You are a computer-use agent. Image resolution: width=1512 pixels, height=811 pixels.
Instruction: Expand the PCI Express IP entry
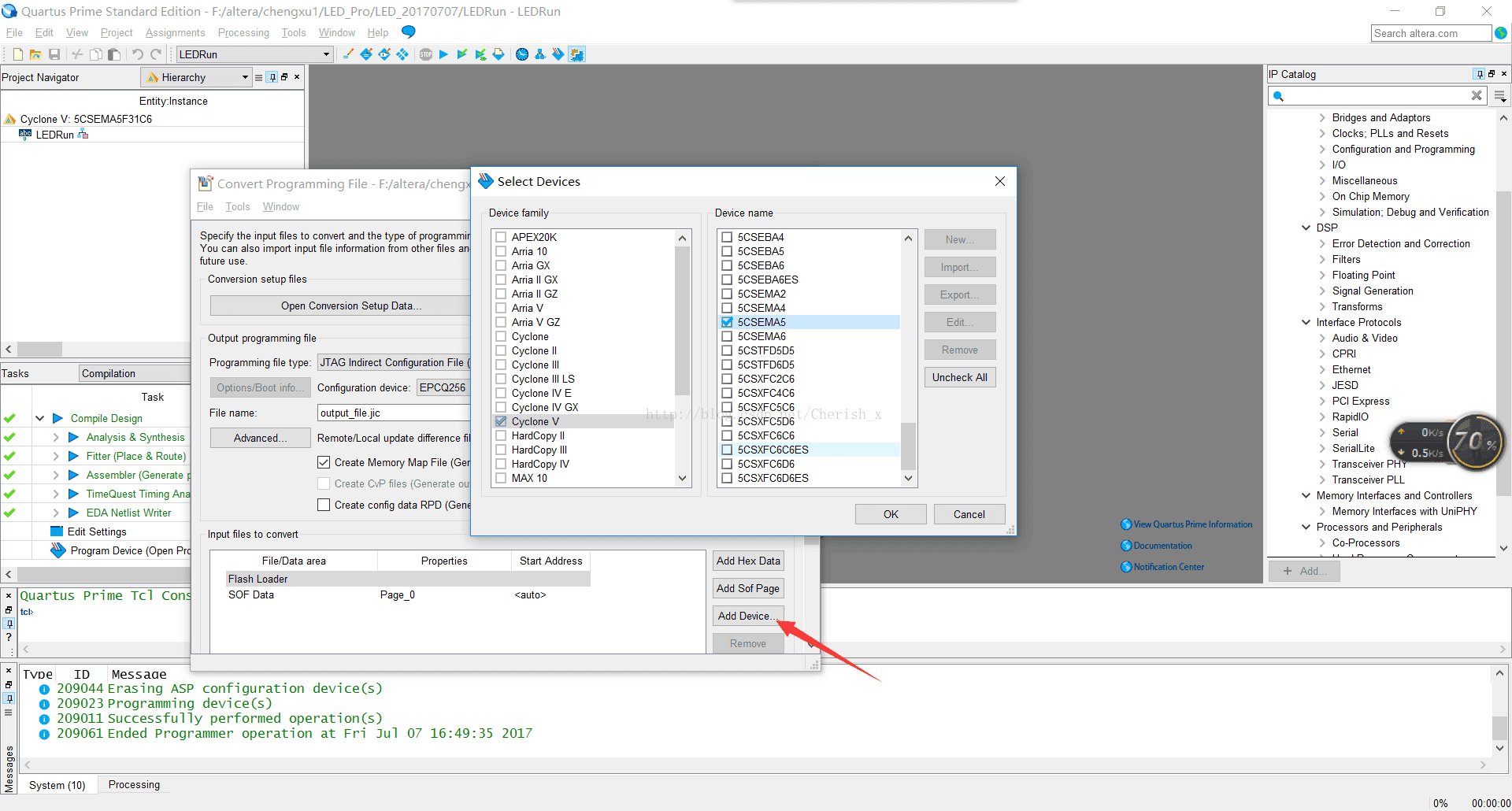1322,401
